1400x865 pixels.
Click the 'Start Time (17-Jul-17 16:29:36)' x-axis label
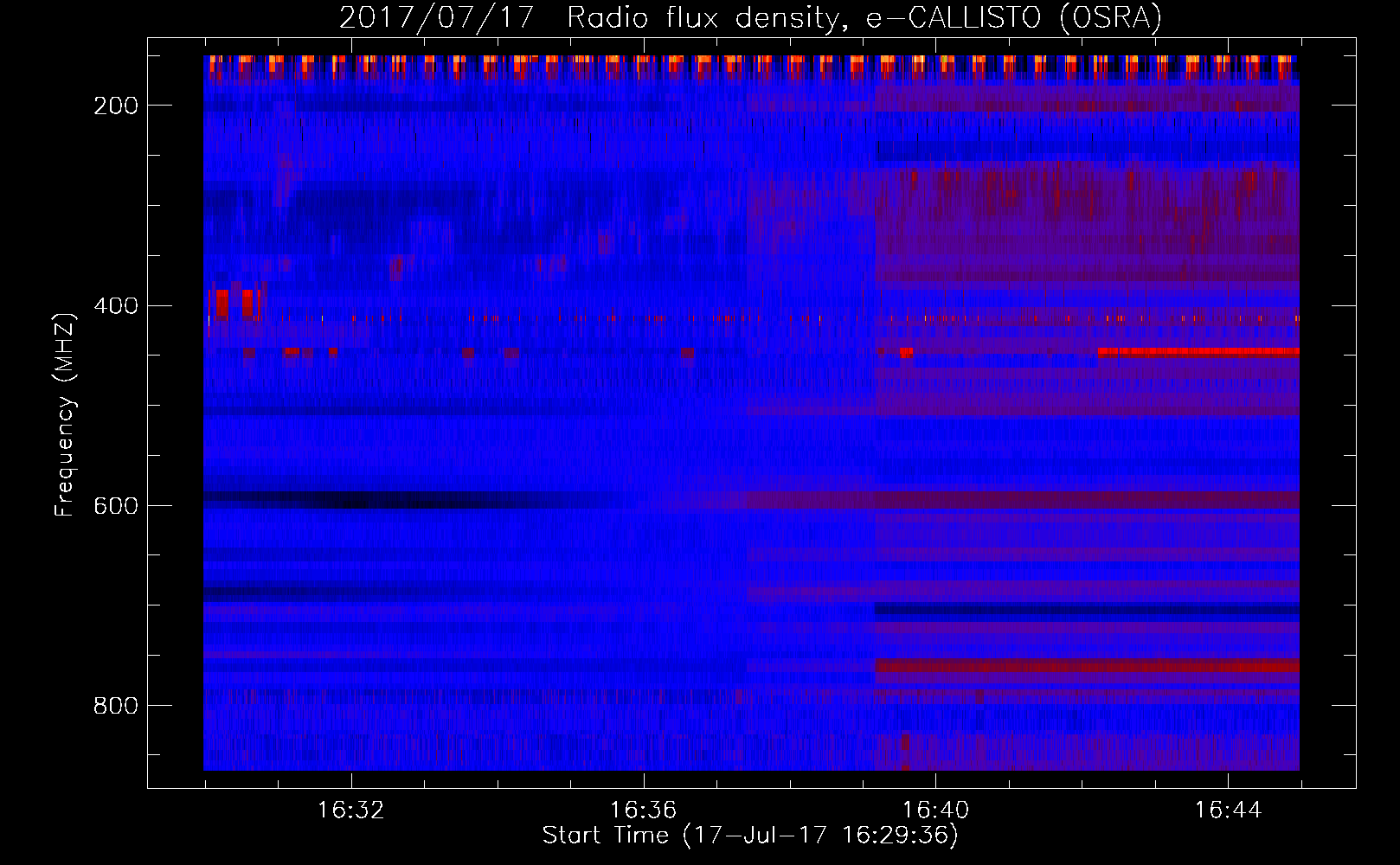pos(750,836)
